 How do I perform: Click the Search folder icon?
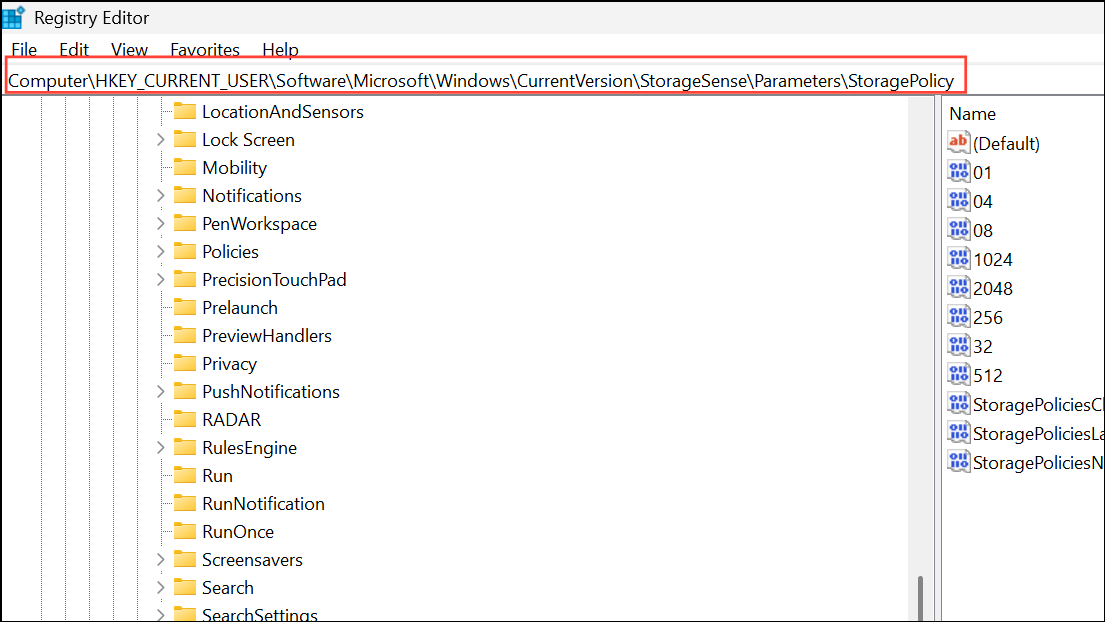(185, 587)
